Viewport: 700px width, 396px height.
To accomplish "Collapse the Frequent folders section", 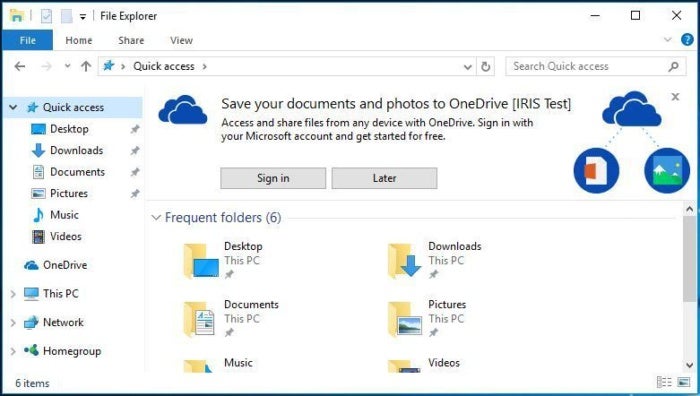I will point(156,218).
